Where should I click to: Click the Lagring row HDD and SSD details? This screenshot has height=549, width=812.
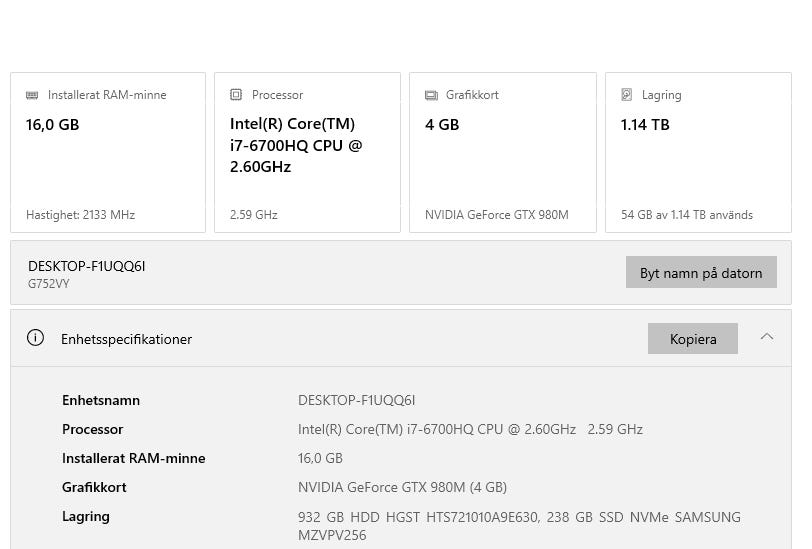519,526
